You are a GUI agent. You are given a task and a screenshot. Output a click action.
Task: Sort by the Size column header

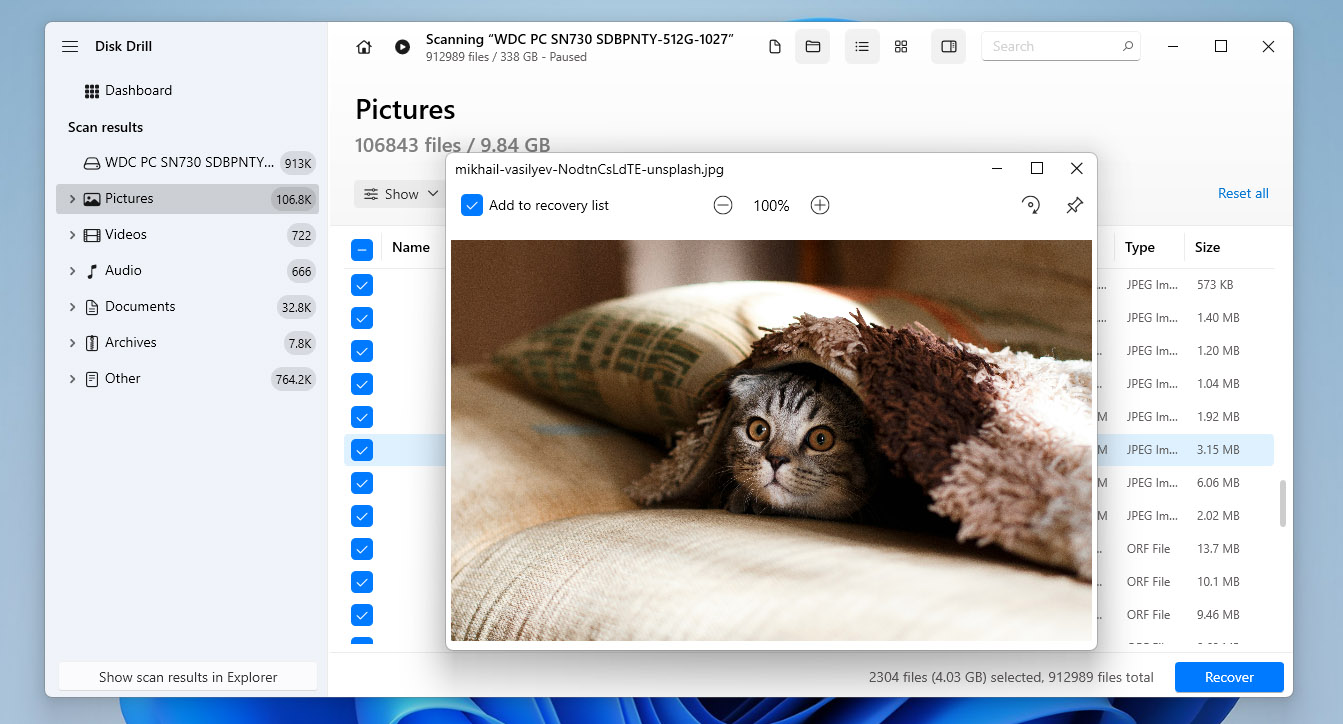1207,248
